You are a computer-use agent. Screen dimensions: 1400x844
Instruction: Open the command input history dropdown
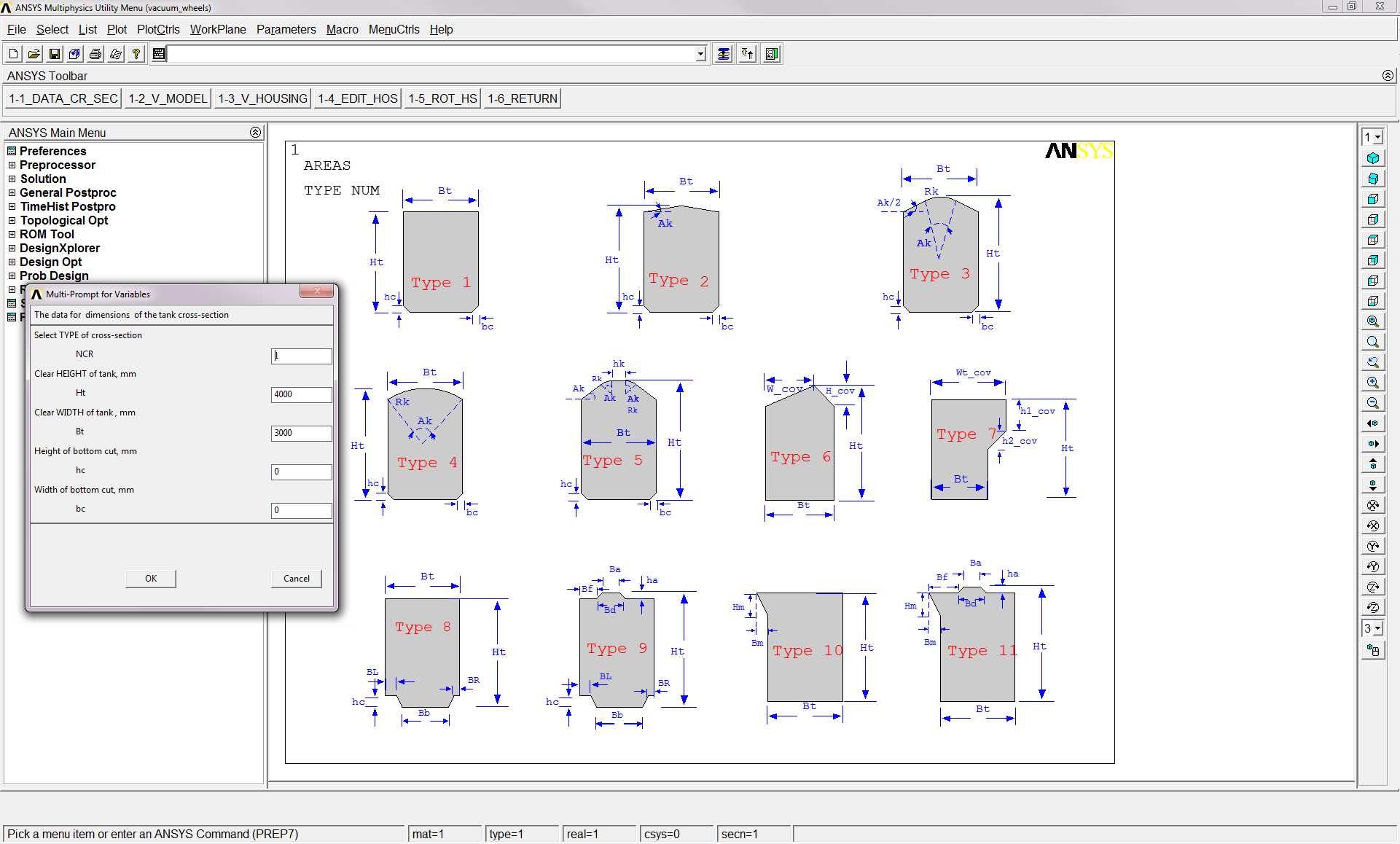pos(700,54)
